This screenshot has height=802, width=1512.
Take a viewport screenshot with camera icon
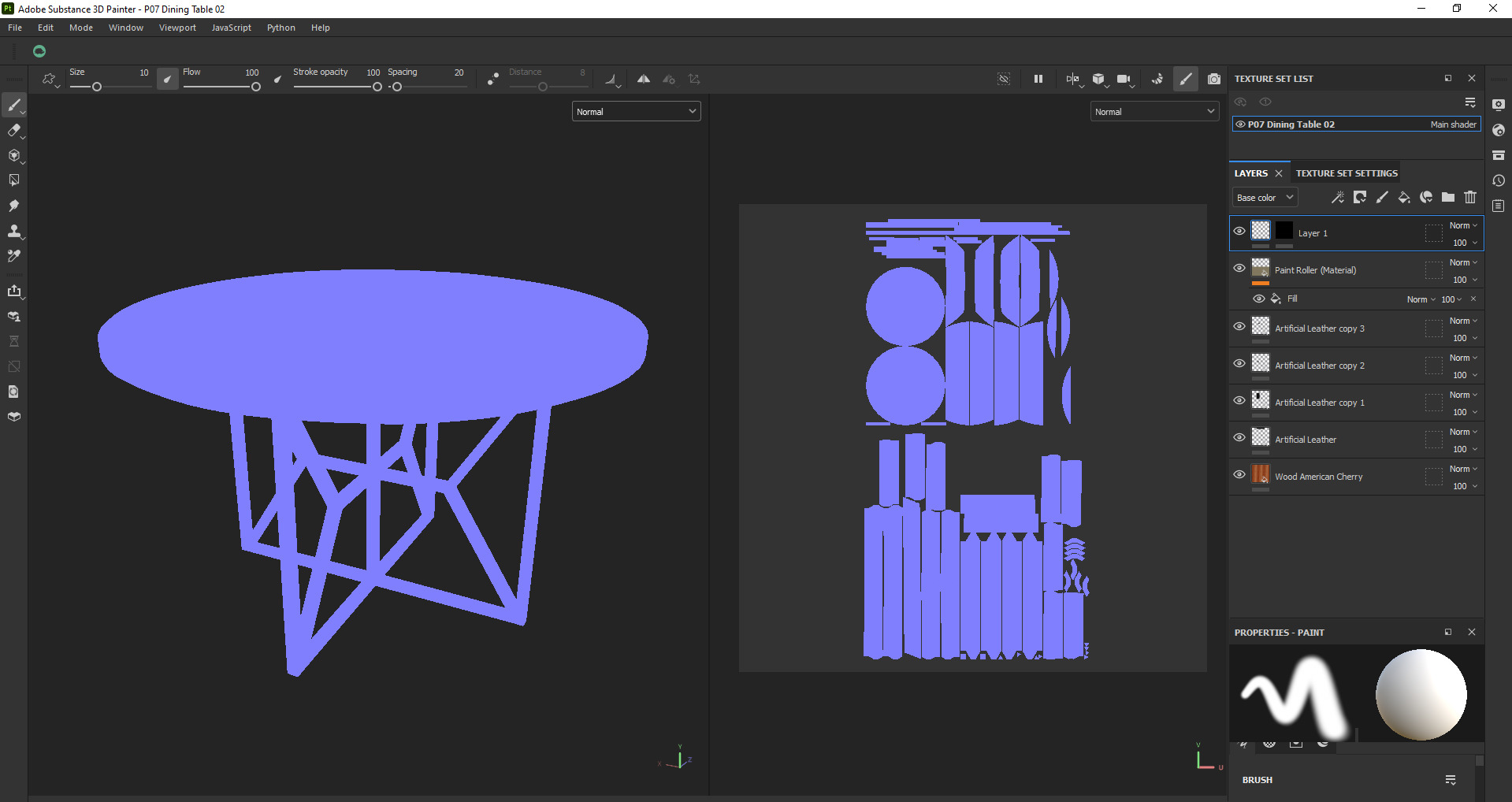tap(1214, 79)
